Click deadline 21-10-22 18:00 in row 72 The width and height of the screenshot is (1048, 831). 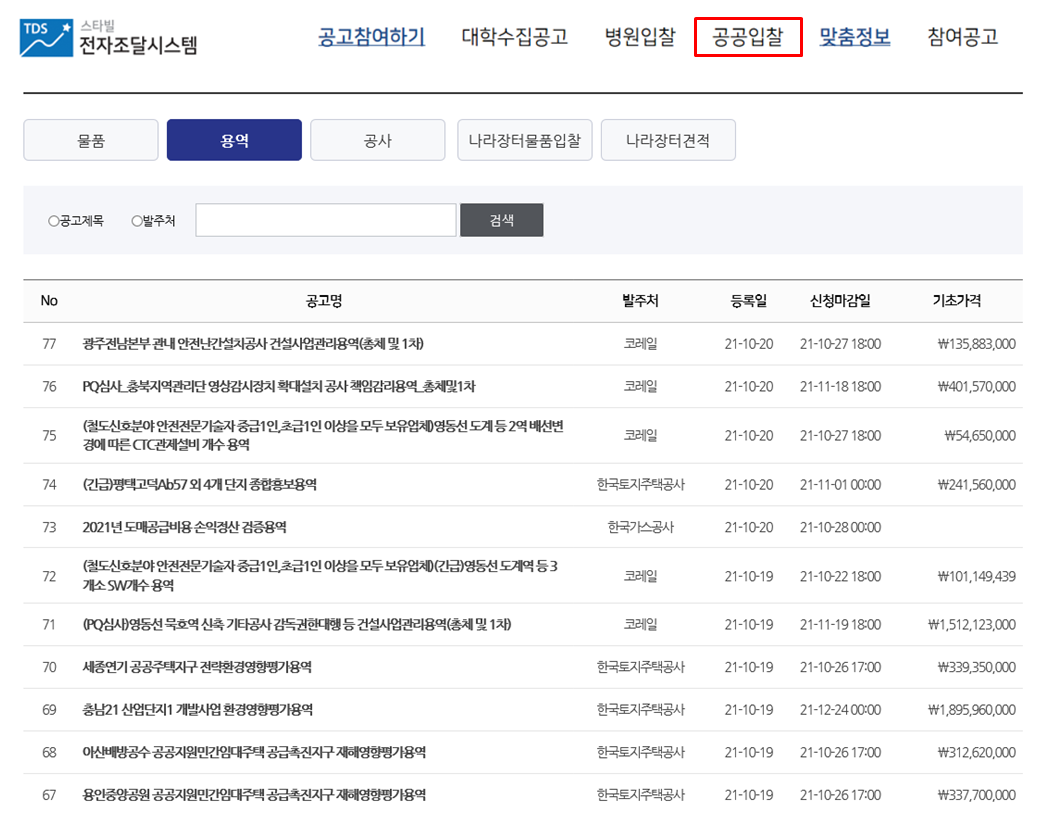click(840, 576)
